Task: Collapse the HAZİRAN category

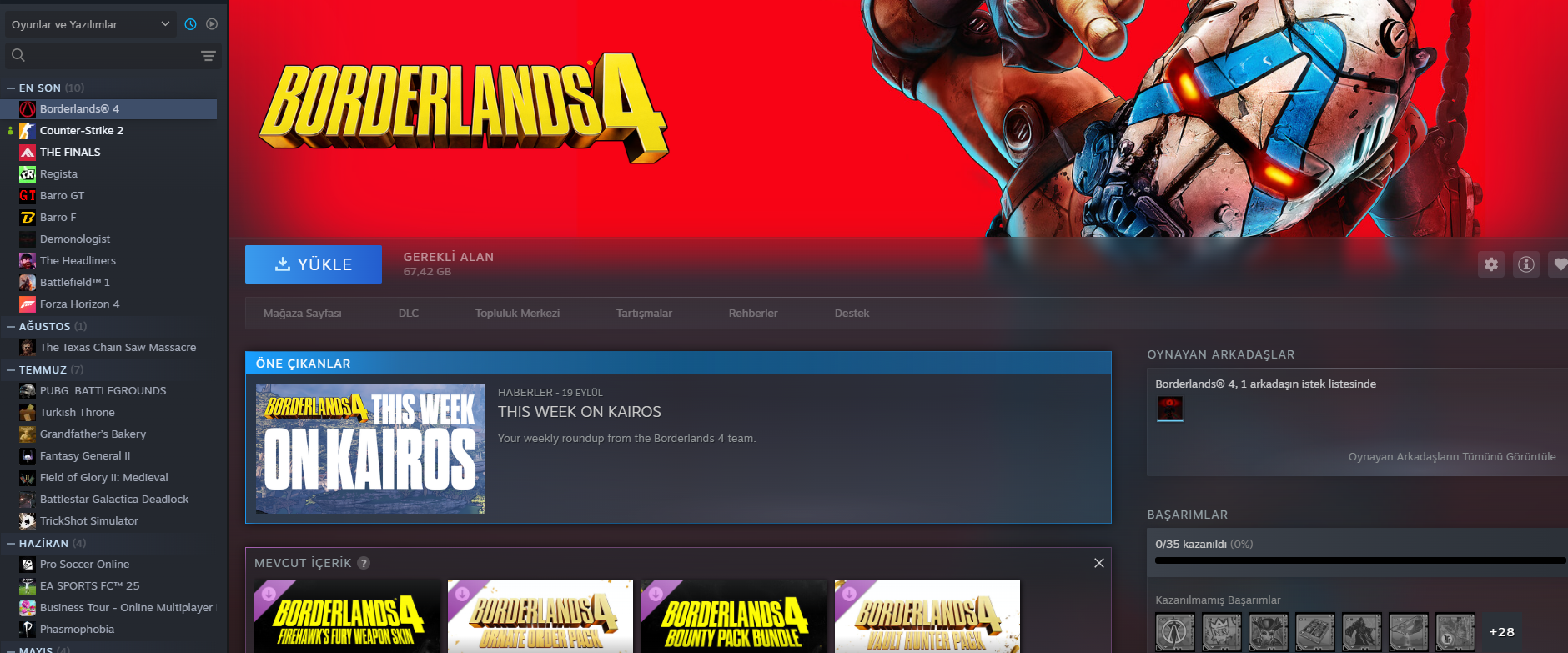Action: pos(10,543)
